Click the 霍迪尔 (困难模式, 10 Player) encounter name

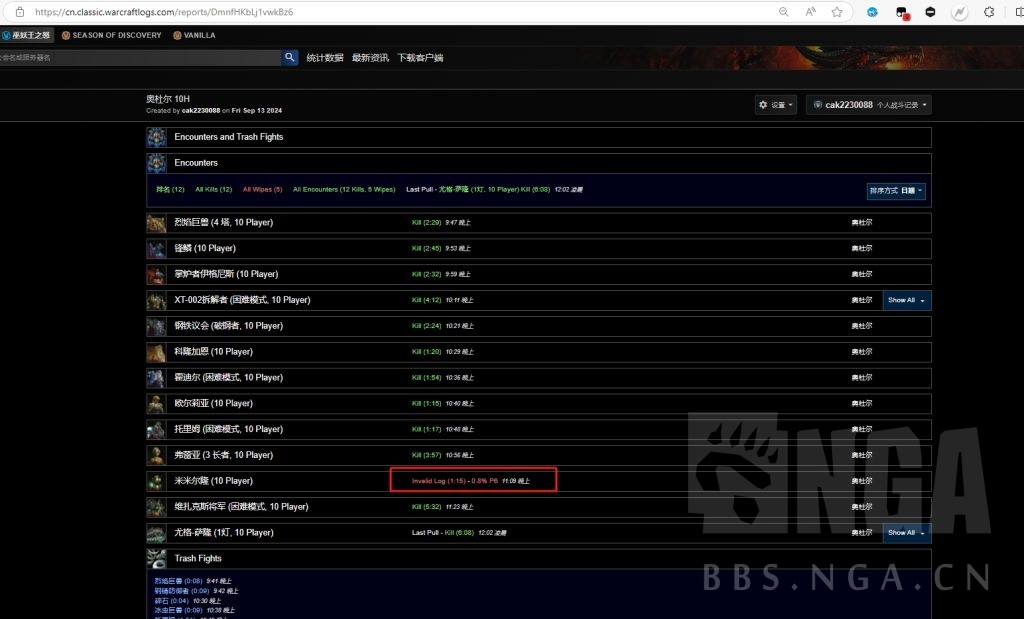228,377
